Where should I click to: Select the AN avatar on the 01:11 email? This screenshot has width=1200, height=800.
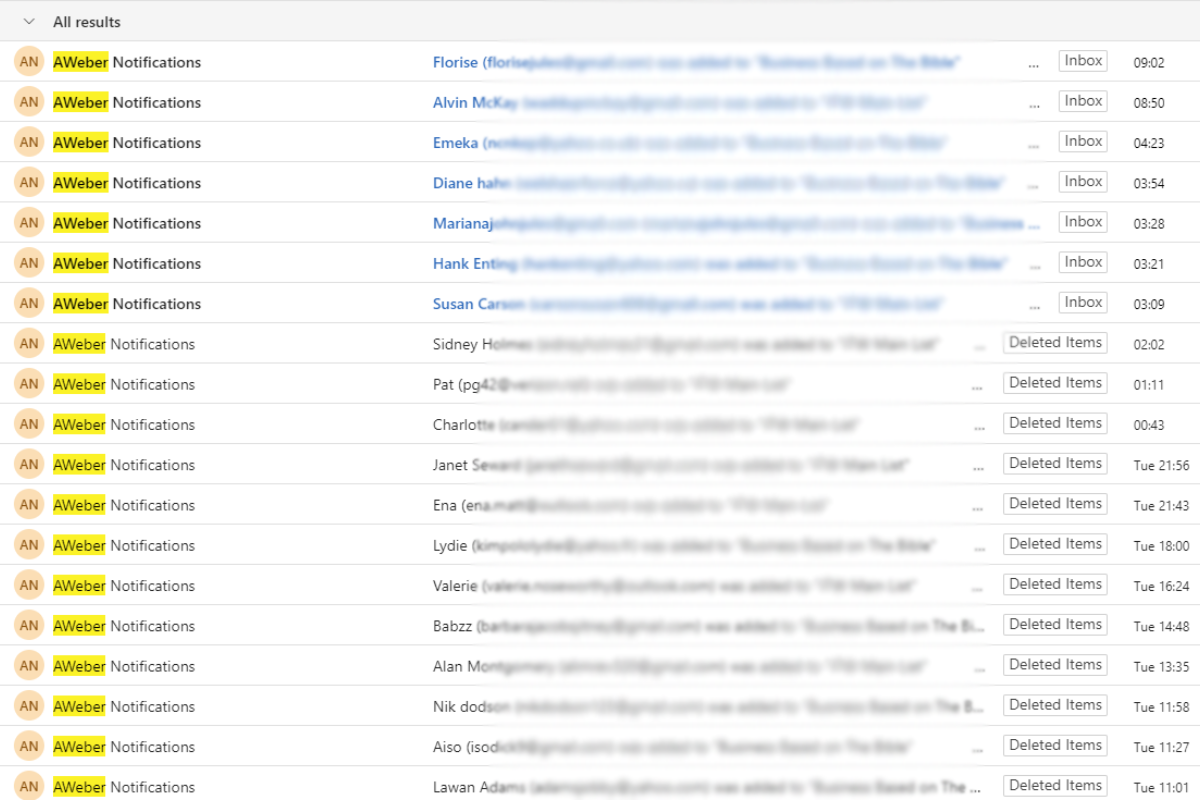(29, 384)
